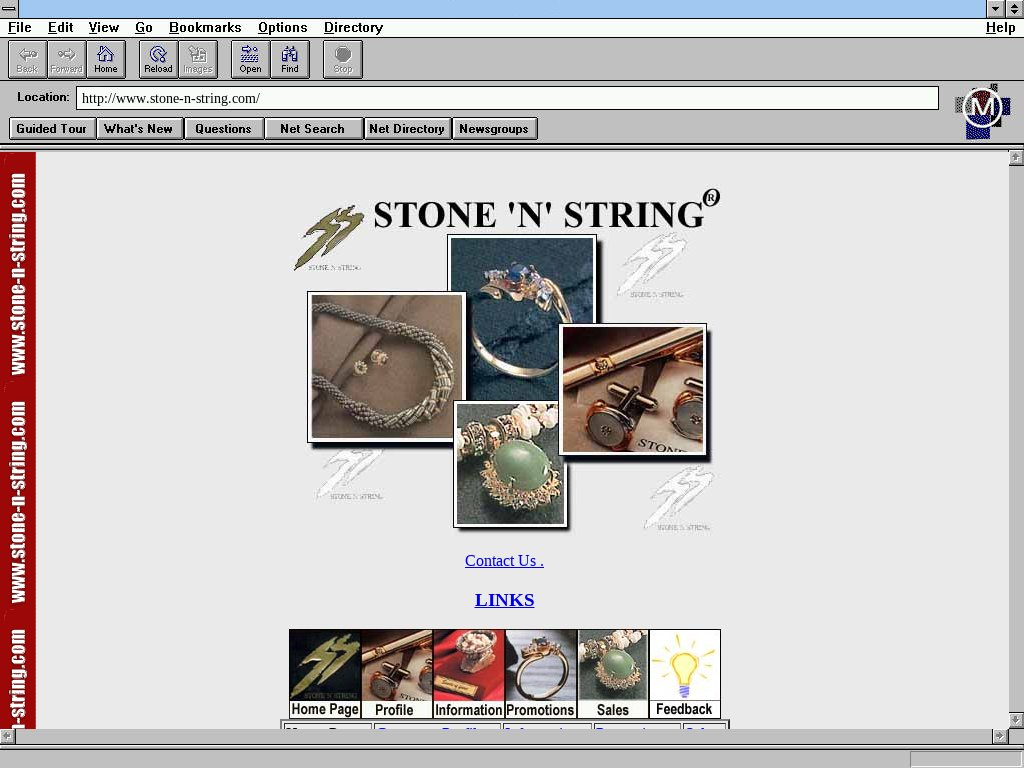Click the Location URL field
Screen dimensions: 1024x768
click(x=507, y=98)
